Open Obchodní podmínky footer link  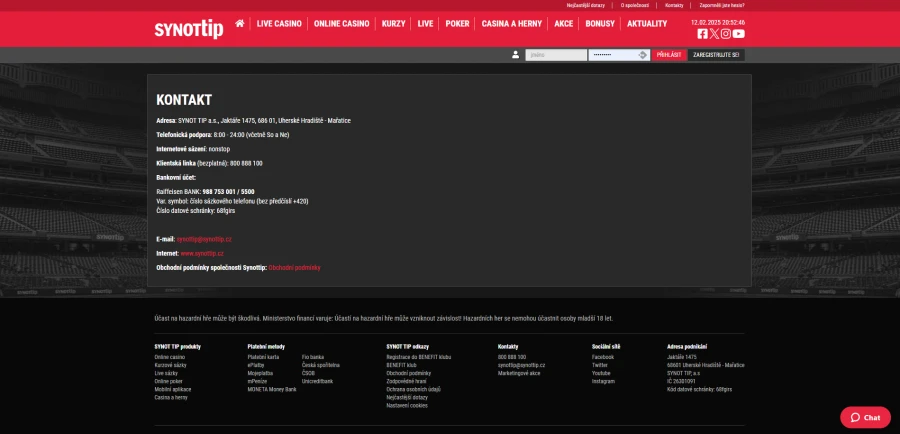coord(409,373)
